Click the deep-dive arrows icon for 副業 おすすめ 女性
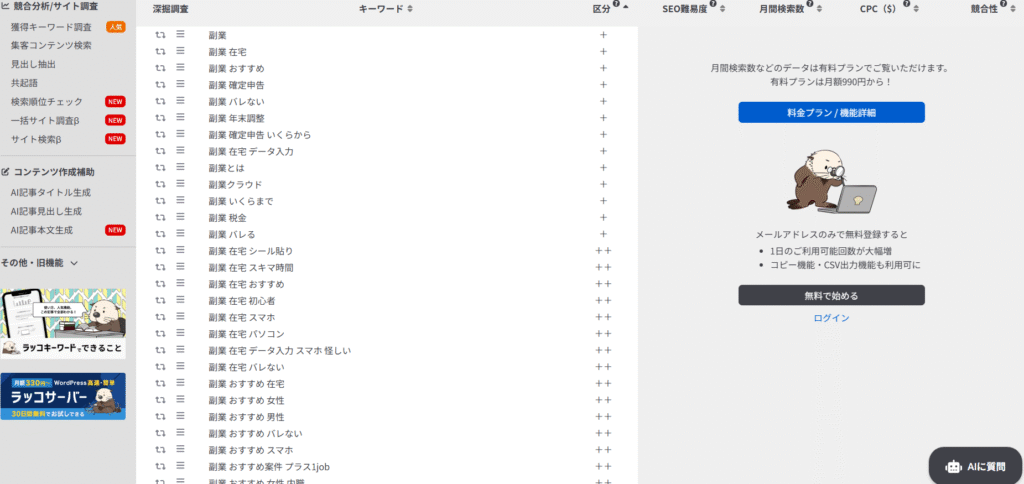 pyautogui.click(x=160, y=400)
